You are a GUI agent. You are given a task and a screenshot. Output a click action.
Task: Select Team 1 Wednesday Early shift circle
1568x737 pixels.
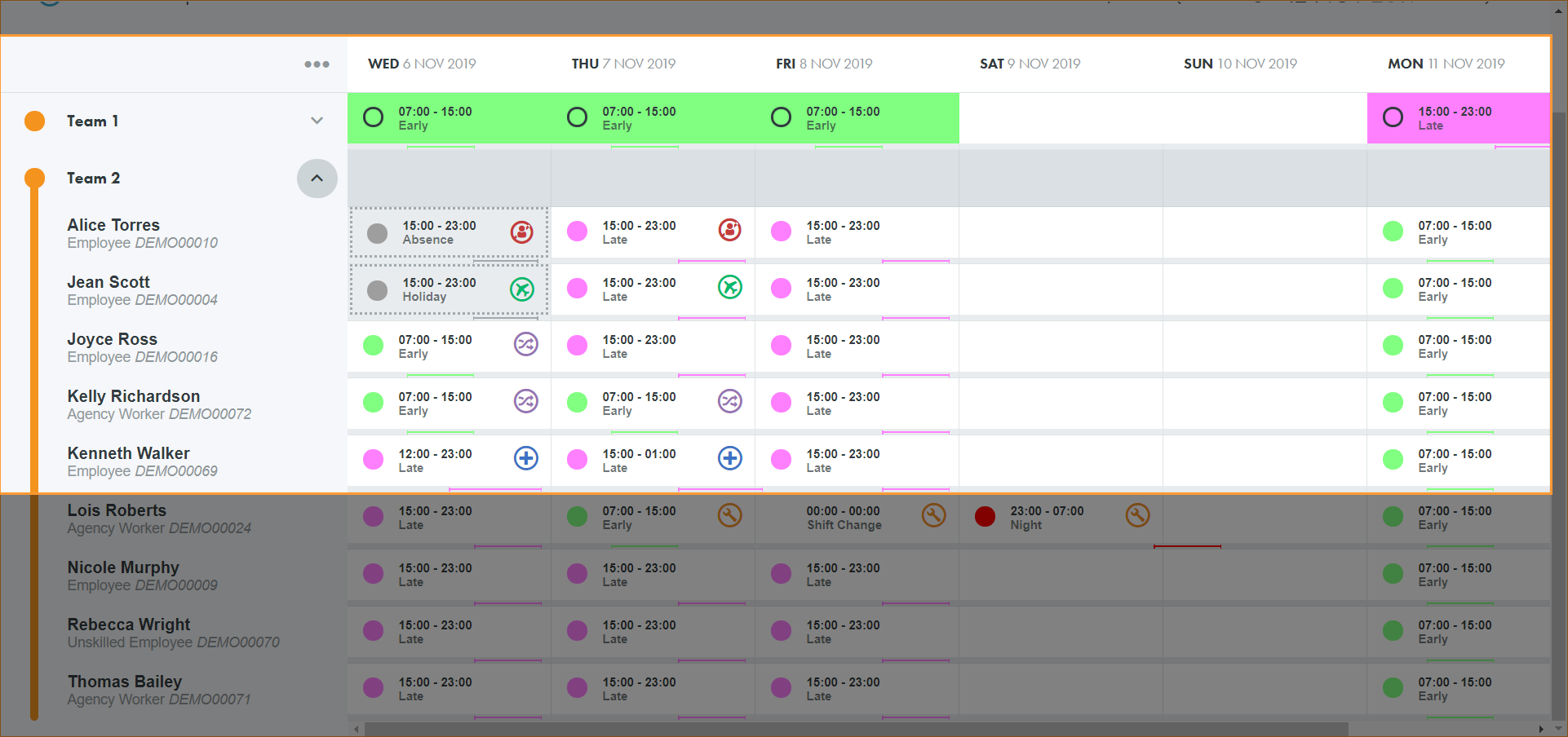tap(373, 117)
